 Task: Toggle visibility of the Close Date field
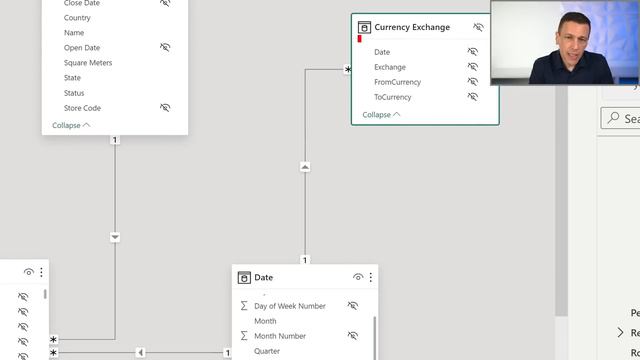pos(165,3)
